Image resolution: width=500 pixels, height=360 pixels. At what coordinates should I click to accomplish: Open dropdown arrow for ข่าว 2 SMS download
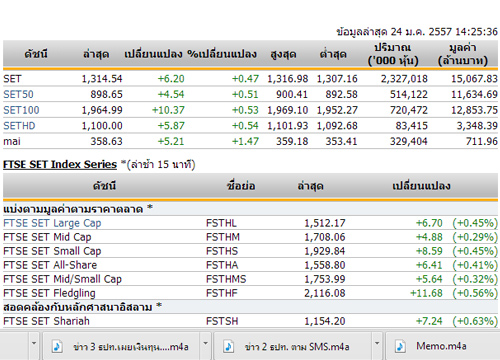pyautogui.click(x=377, y=343)
